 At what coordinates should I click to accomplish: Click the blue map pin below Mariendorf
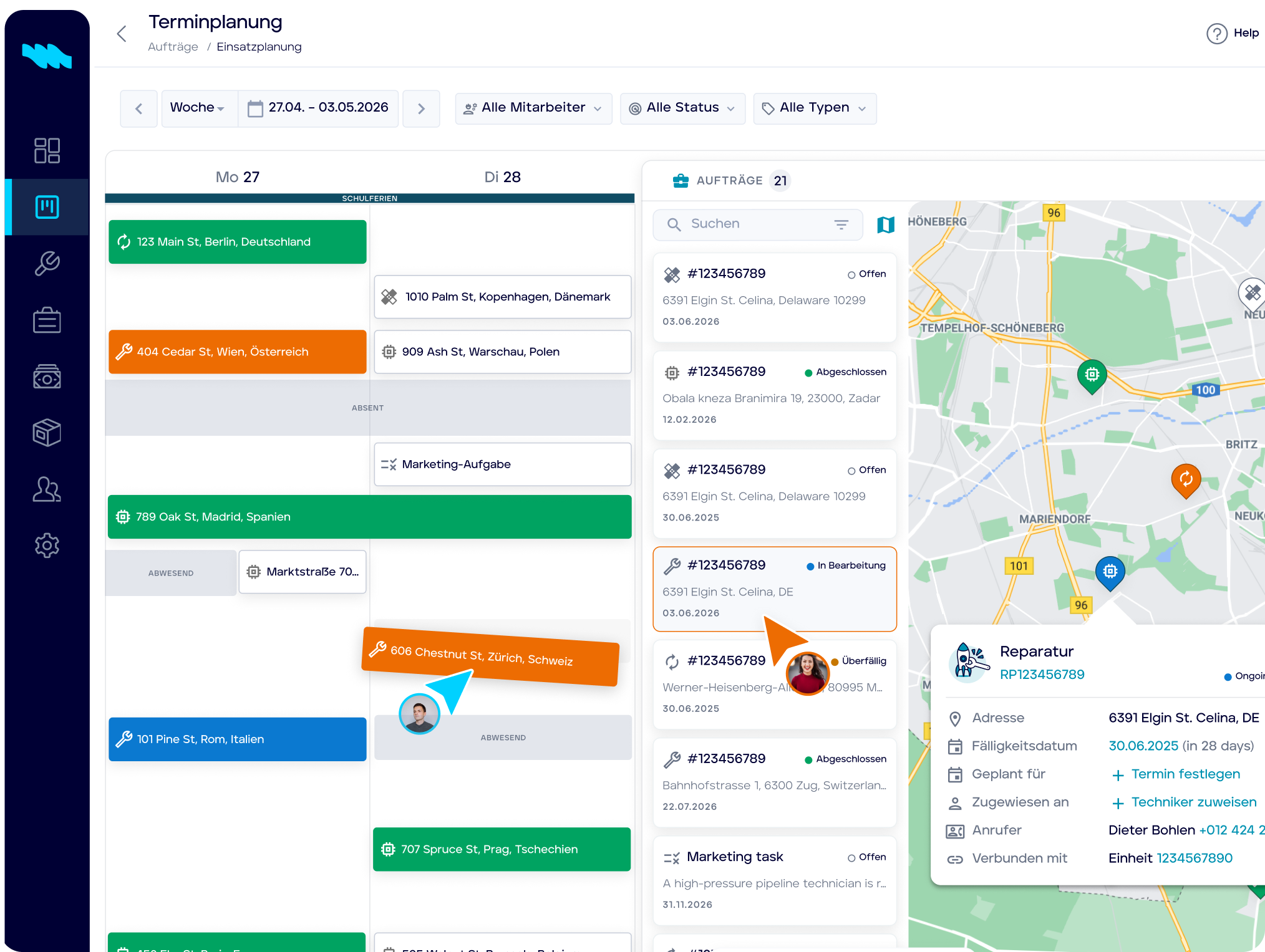click(x=1110, y=572)
